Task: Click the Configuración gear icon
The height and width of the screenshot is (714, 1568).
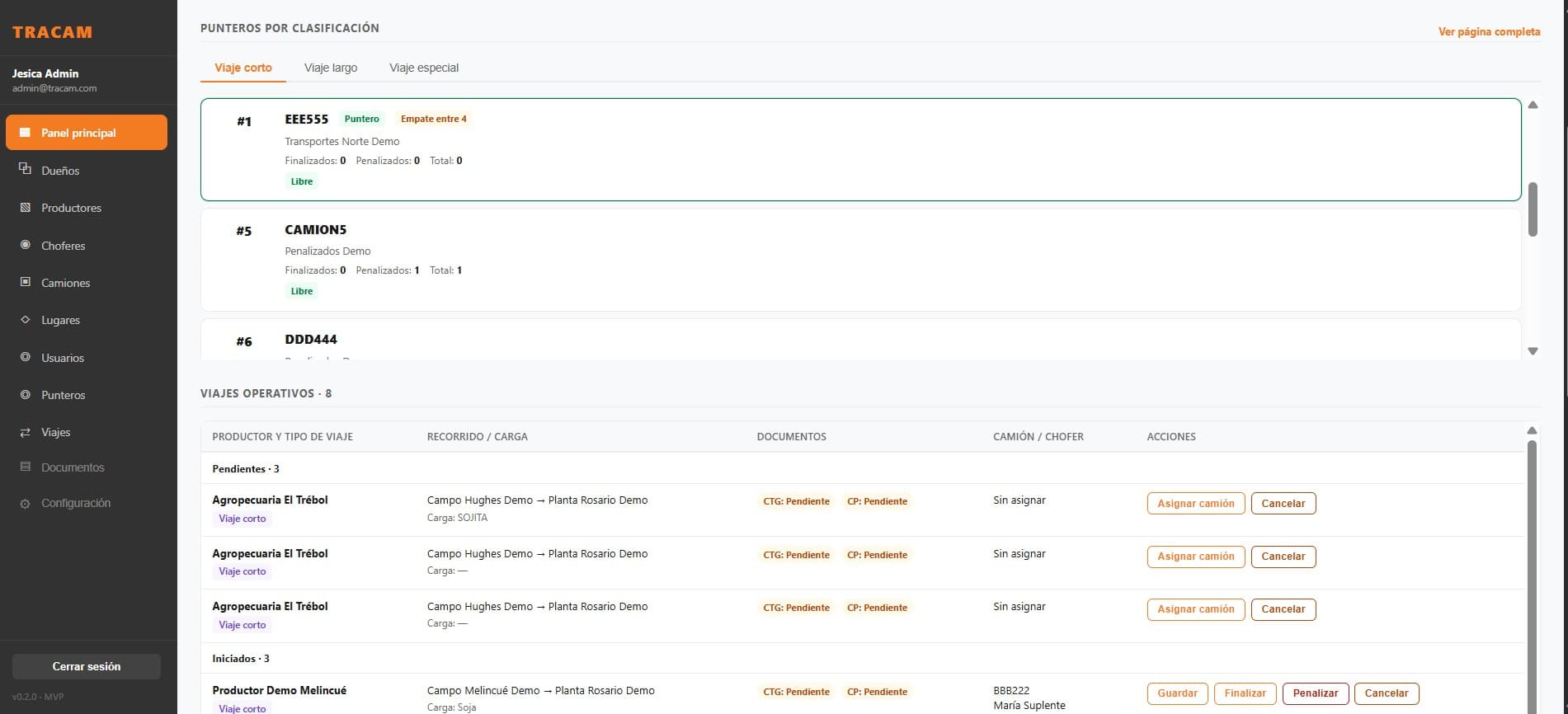Action: pos(26,503)
